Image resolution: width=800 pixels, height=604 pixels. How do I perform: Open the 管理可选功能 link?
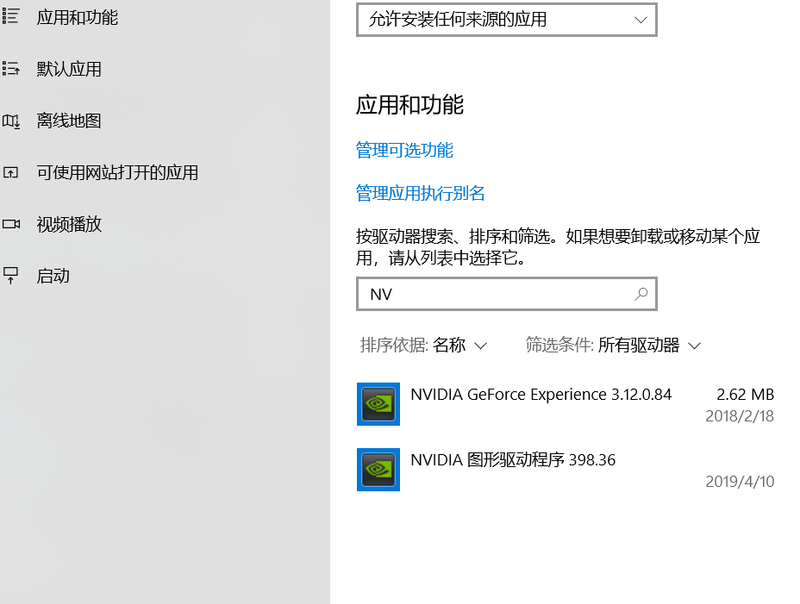404,150
